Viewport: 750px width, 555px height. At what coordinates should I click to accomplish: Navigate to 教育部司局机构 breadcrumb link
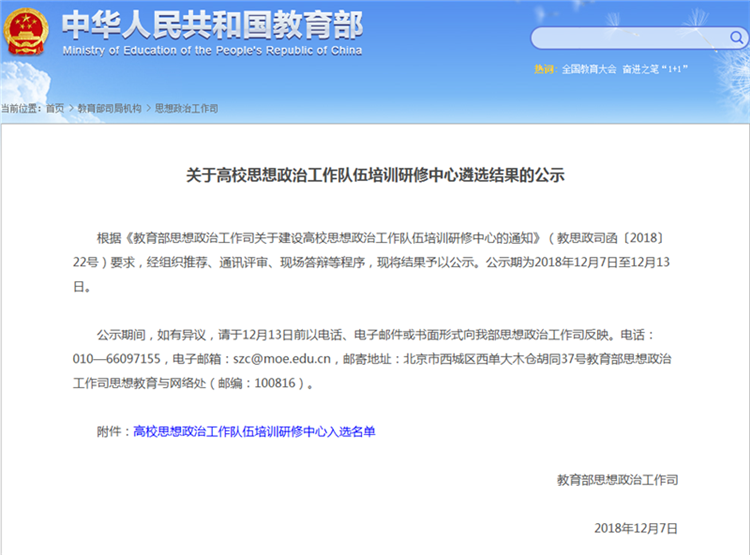[109, 108]
